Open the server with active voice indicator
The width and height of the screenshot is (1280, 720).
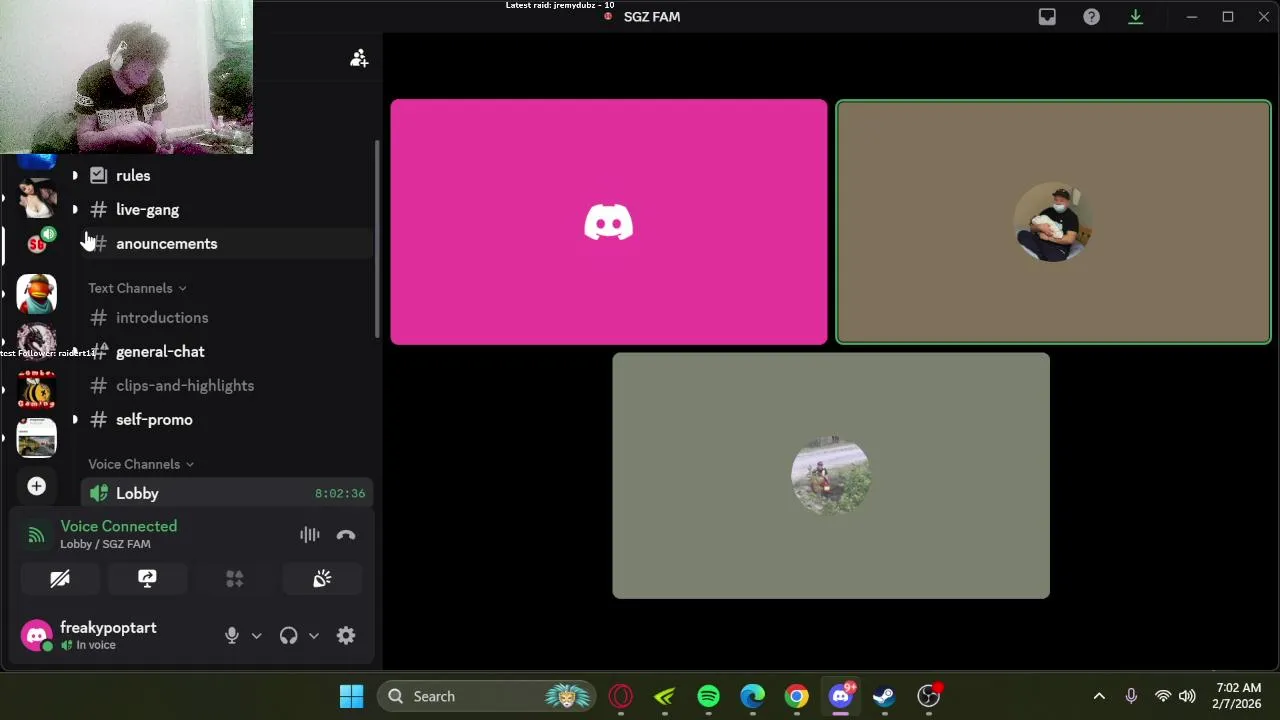pyautogui.click(x=37, y=242)
